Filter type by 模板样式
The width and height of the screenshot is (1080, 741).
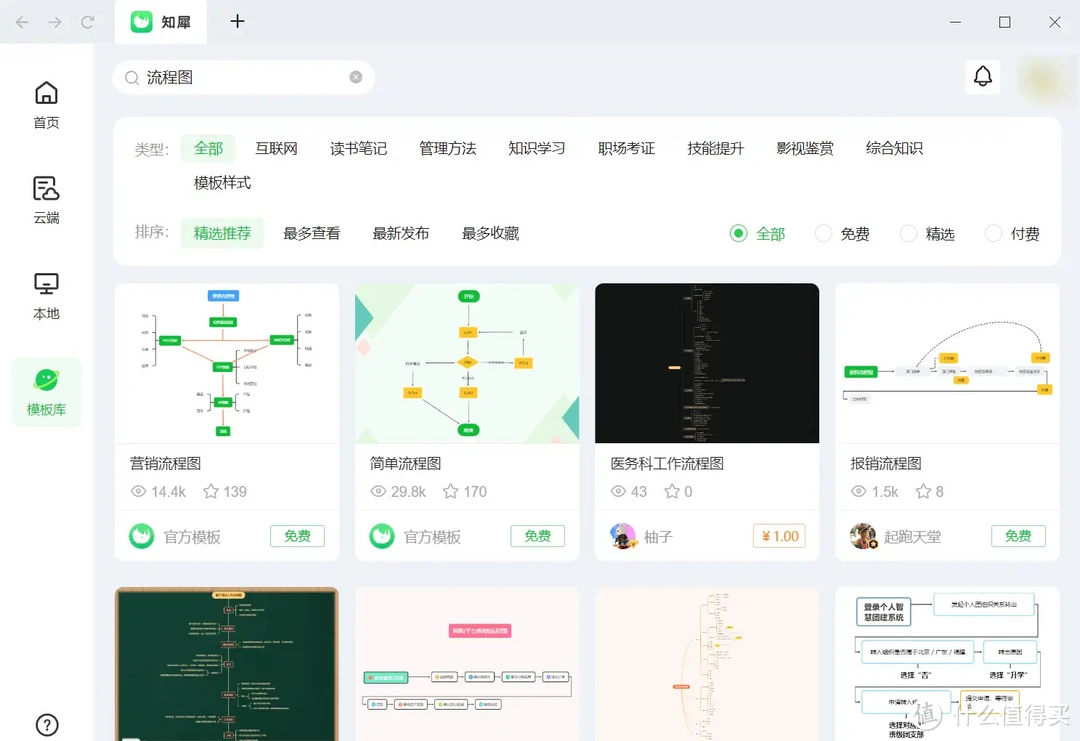coord(222,182)
